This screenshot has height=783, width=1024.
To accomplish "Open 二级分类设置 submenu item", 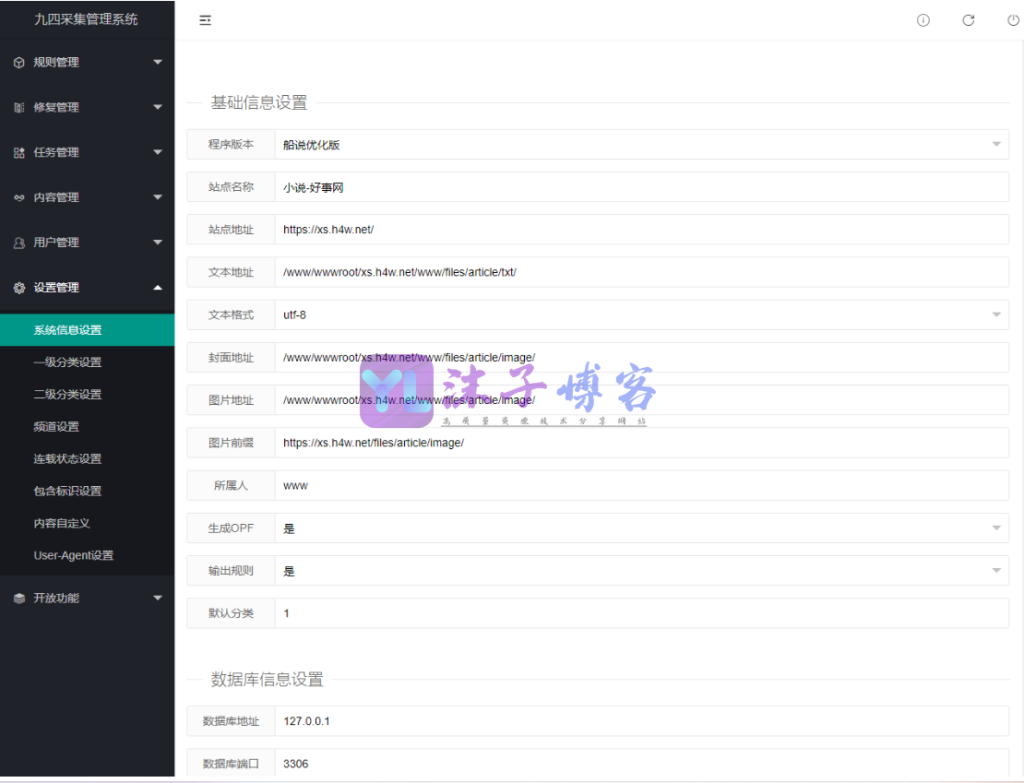I will pyautogui.click(x=88, y=394).
